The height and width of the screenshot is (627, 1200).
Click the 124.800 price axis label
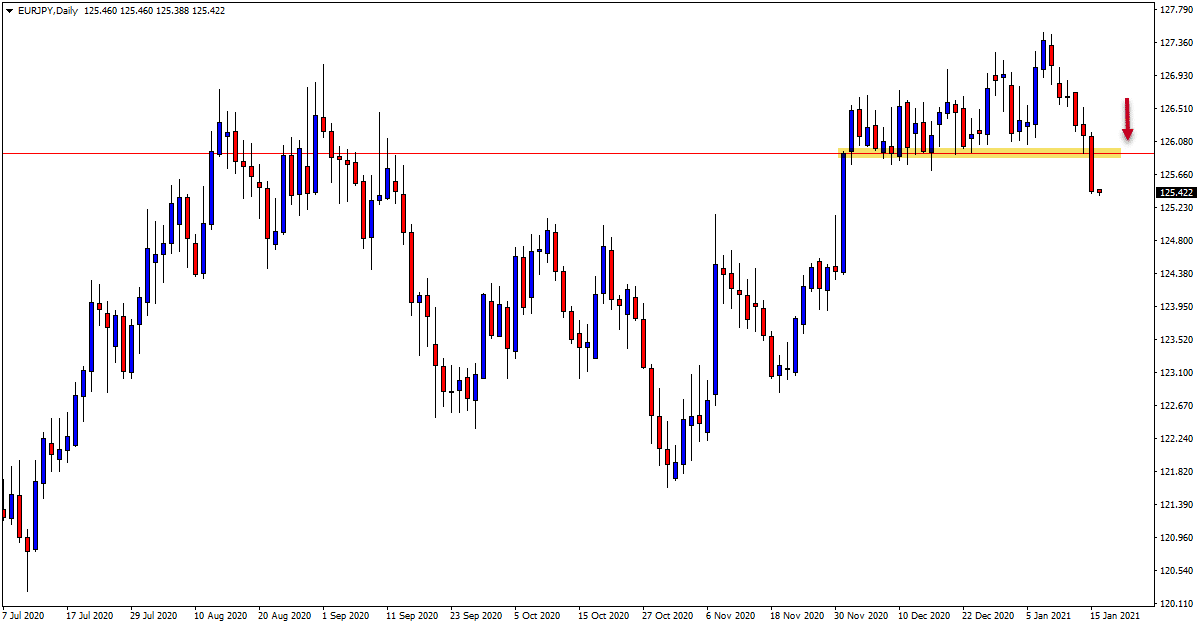tap(1176, 241)
